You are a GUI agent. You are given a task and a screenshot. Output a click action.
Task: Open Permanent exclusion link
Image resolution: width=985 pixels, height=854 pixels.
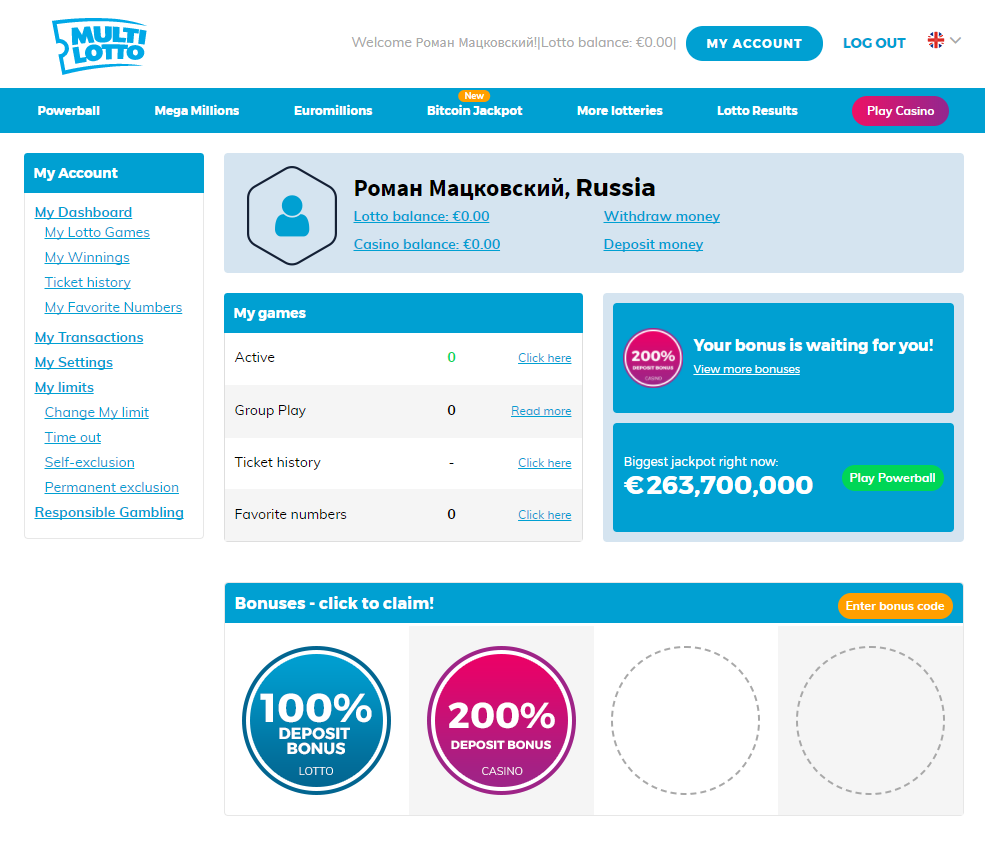click(111, 488)
